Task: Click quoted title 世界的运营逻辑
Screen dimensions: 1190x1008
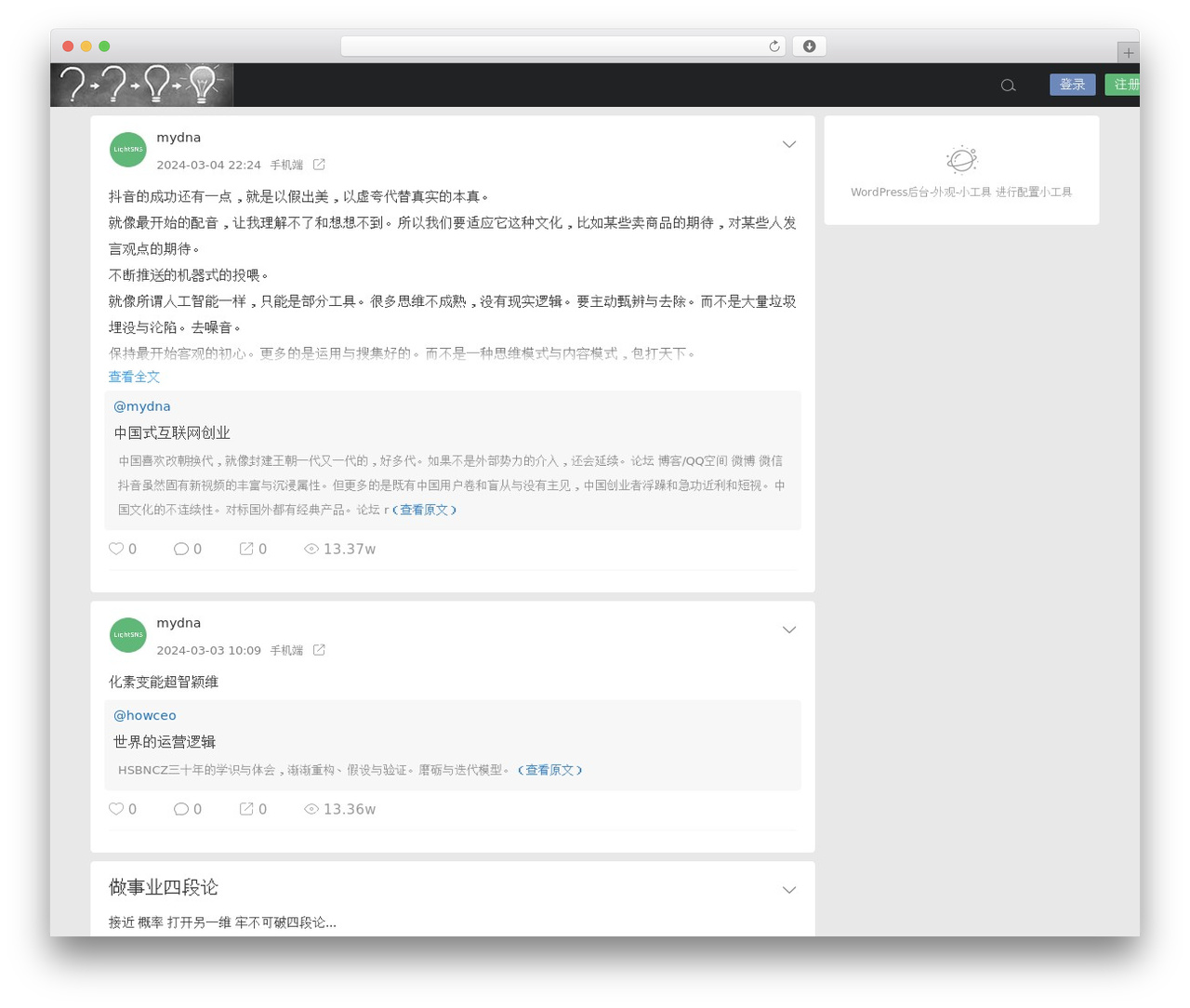Action: point(165,741)
